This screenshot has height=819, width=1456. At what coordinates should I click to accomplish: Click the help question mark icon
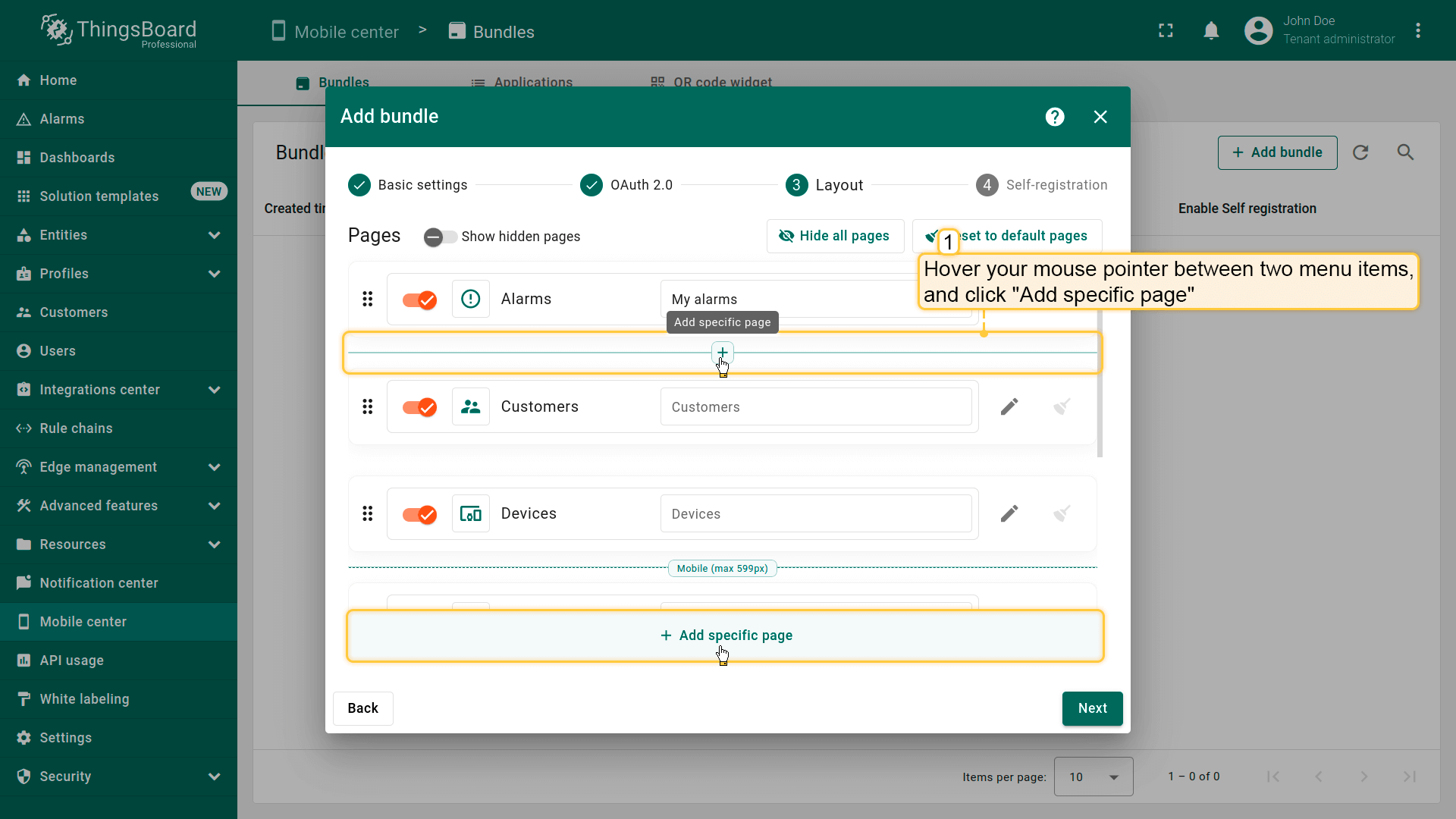(x=1054, y=117)
